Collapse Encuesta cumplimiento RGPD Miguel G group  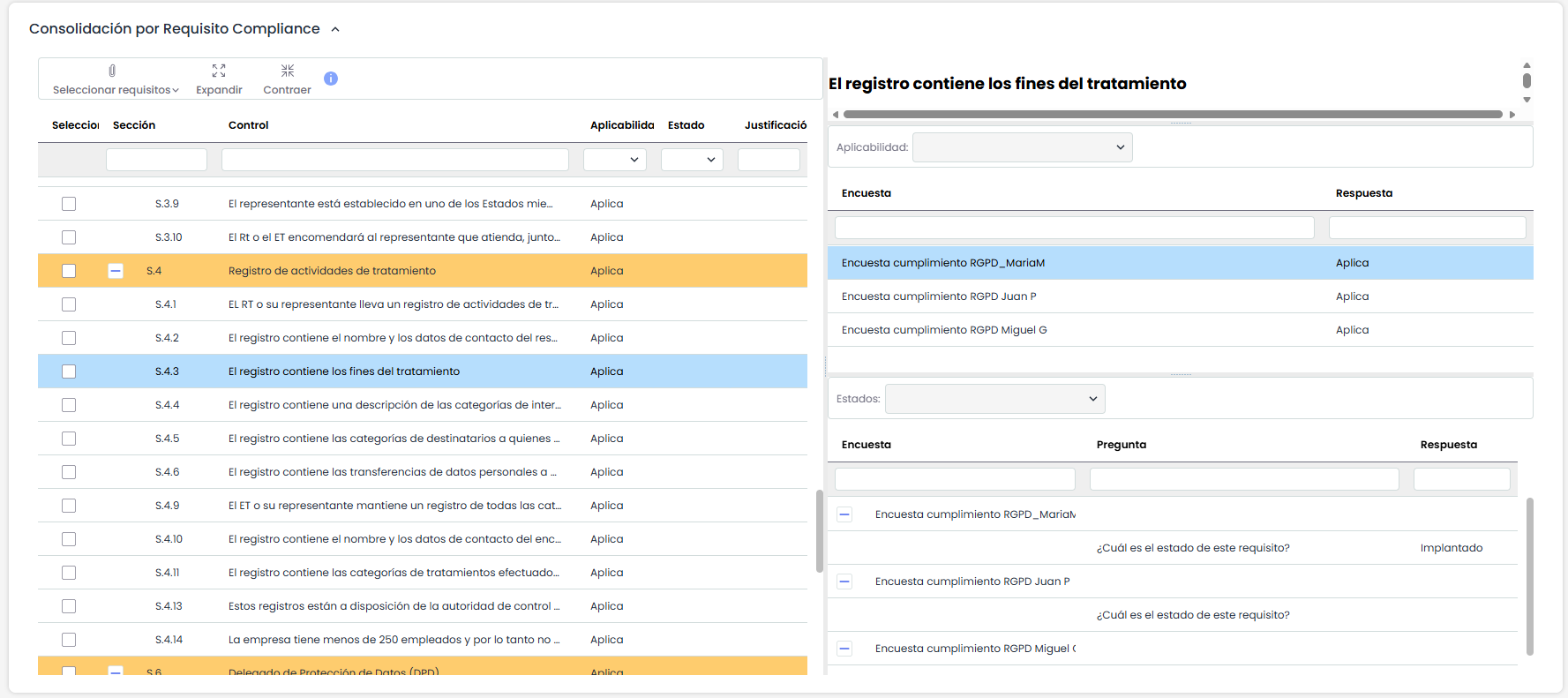click(844, 649)
